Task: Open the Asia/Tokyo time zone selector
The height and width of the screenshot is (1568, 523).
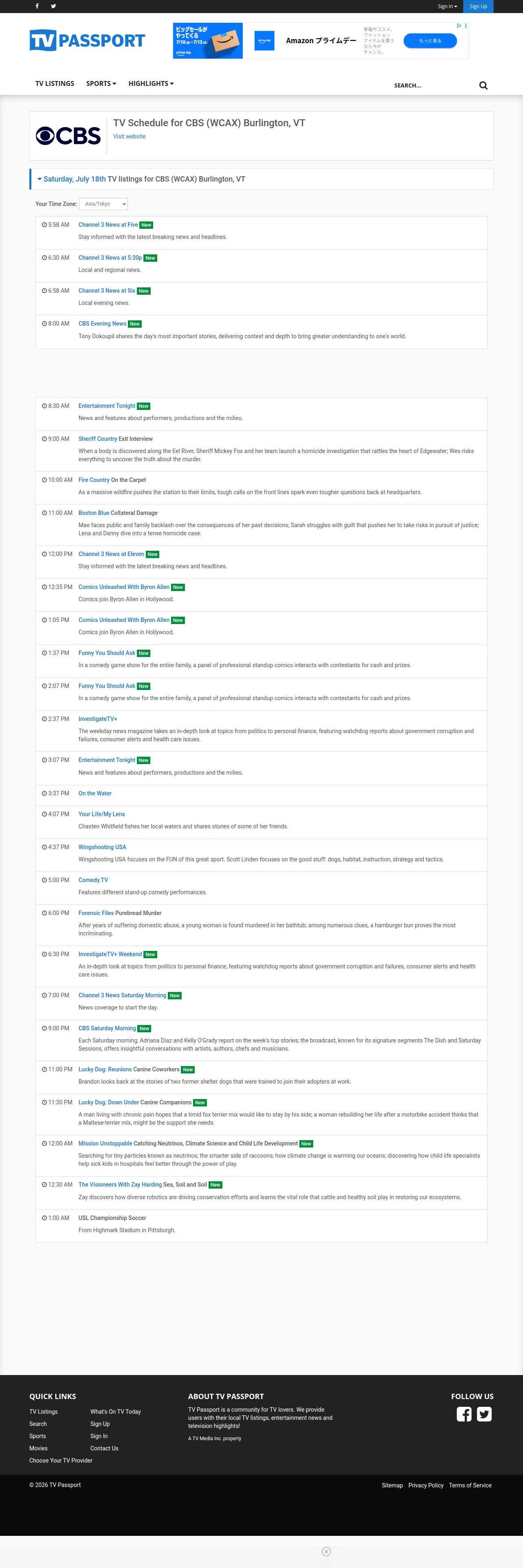Action: pyautogui.click(x=103, y=204)
